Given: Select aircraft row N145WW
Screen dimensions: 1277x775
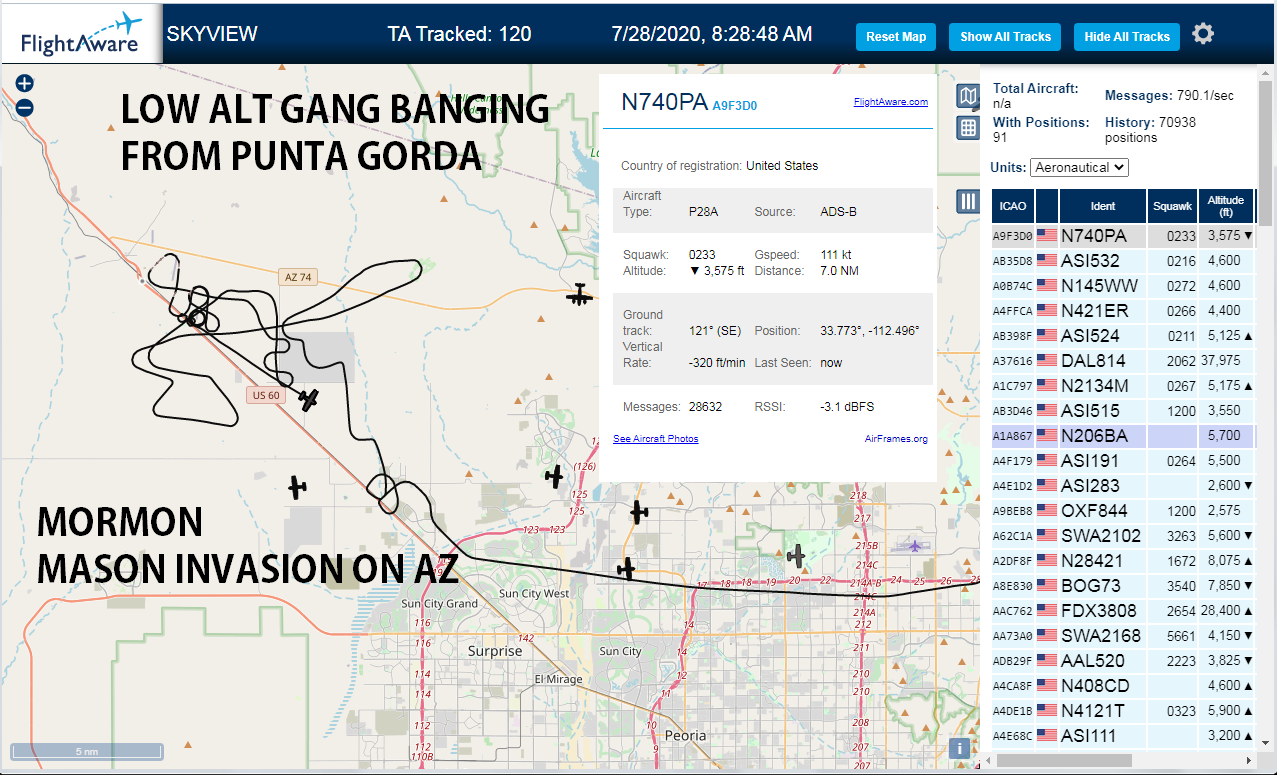Looking at the screenshot, I should coord(1123,286).
